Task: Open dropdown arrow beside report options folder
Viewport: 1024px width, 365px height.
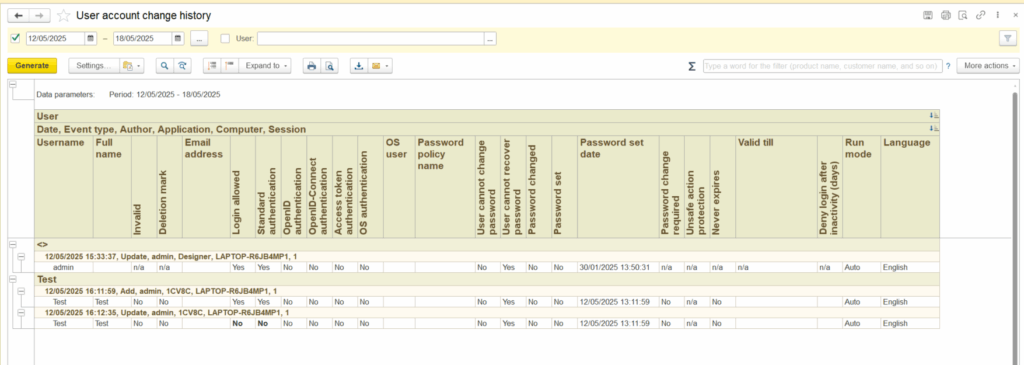Action: tap(139, 66)
